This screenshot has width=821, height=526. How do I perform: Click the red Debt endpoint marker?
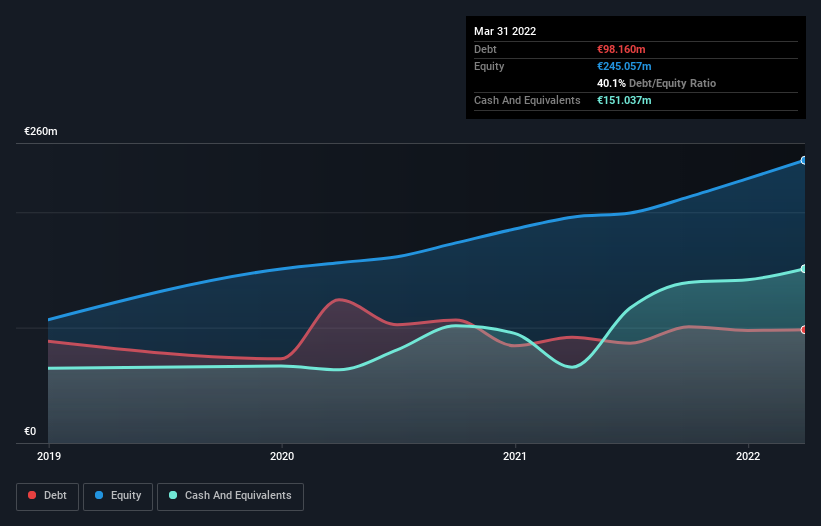[804, 330]
